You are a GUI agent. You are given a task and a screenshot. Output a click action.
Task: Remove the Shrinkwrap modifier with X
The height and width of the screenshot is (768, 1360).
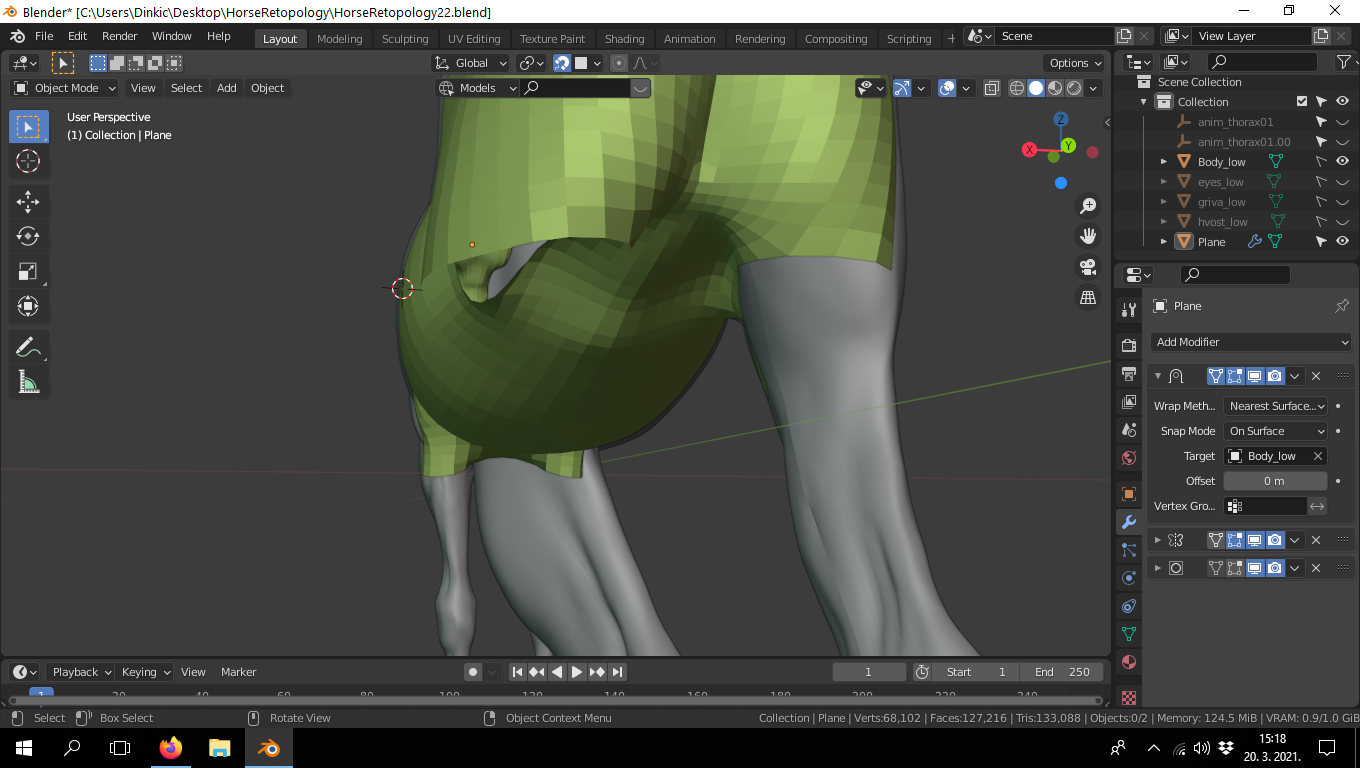click(x=1316, y=376)
